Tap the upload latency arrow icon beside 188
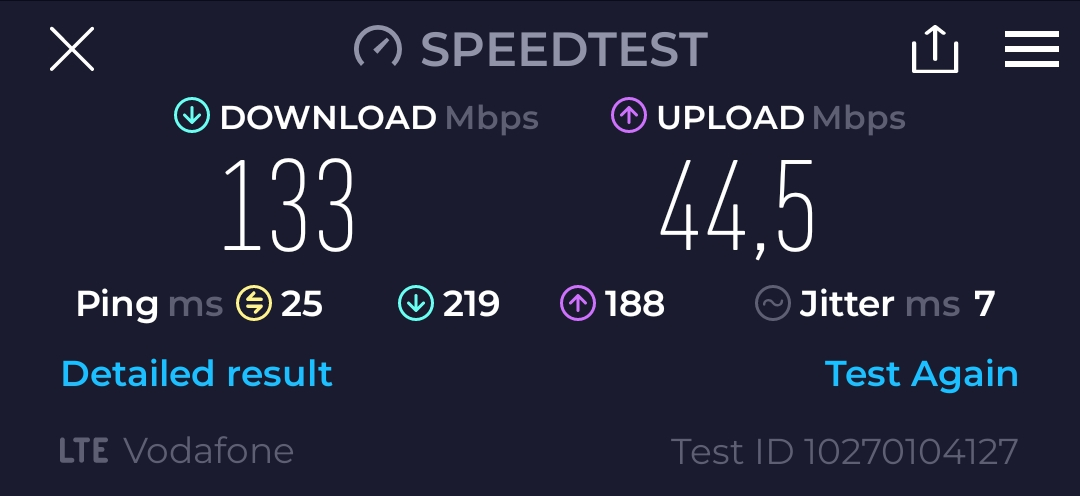 click(x=577, y=304)
